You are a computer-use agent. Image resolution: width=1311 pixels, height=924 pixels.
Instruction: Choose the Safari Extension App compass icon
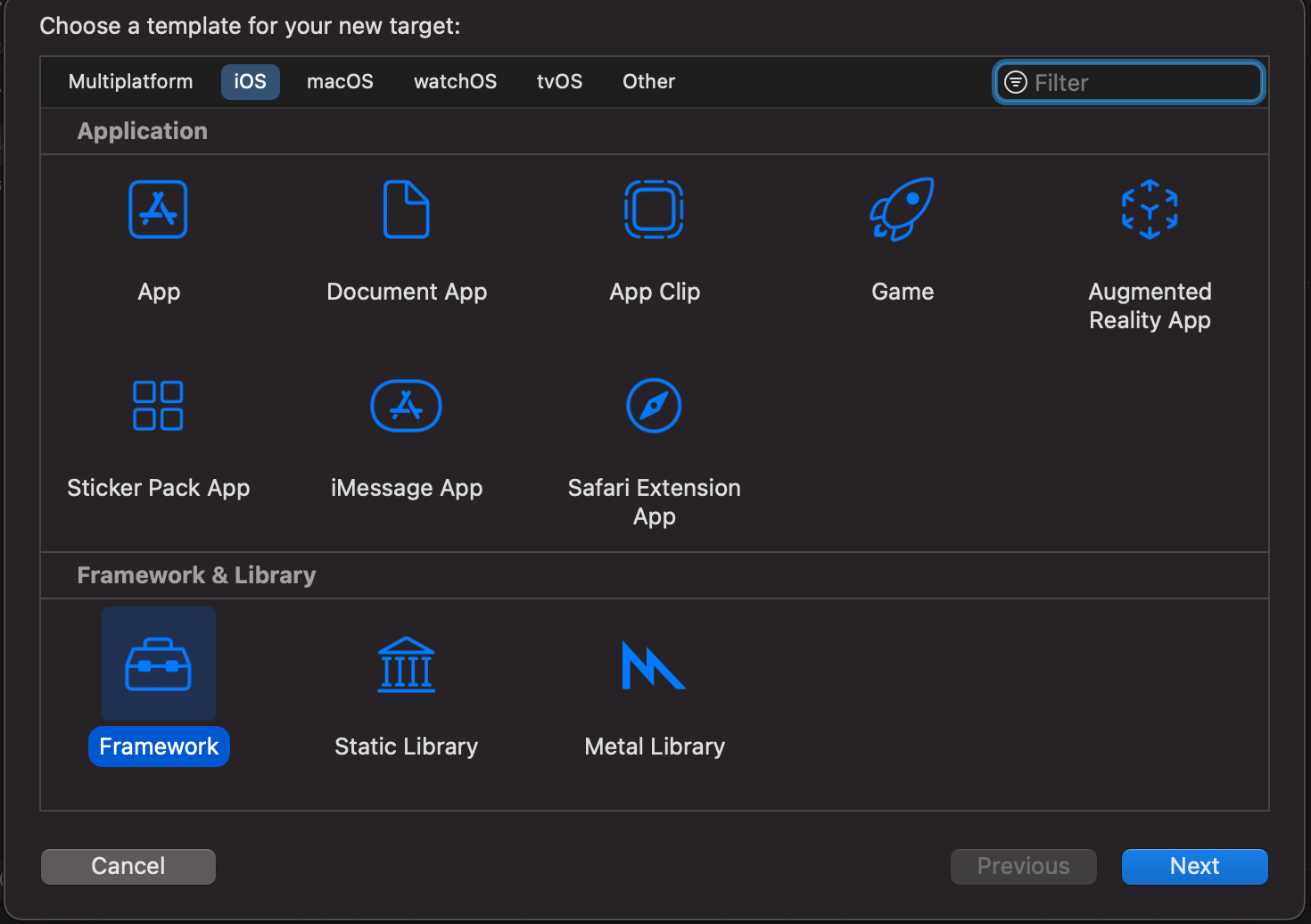coord(655,406)
